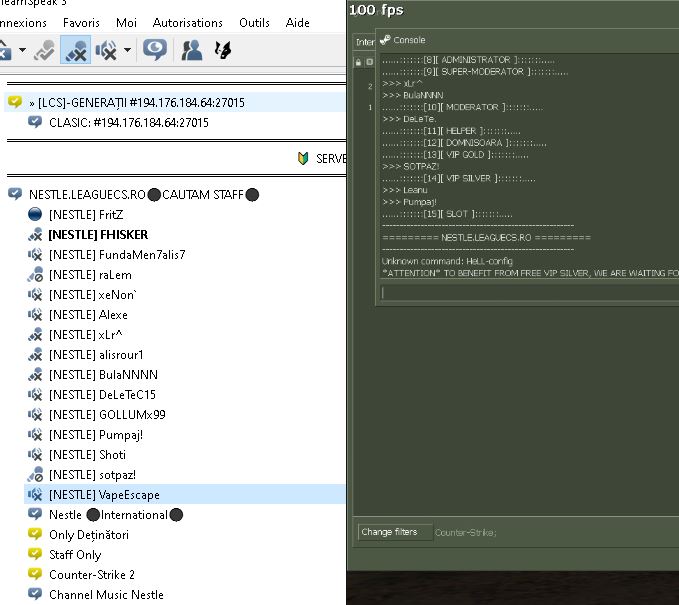Select Counter-Strike 2 channel
The height and width of the screenshot is (605, 679).
[92, 575]
